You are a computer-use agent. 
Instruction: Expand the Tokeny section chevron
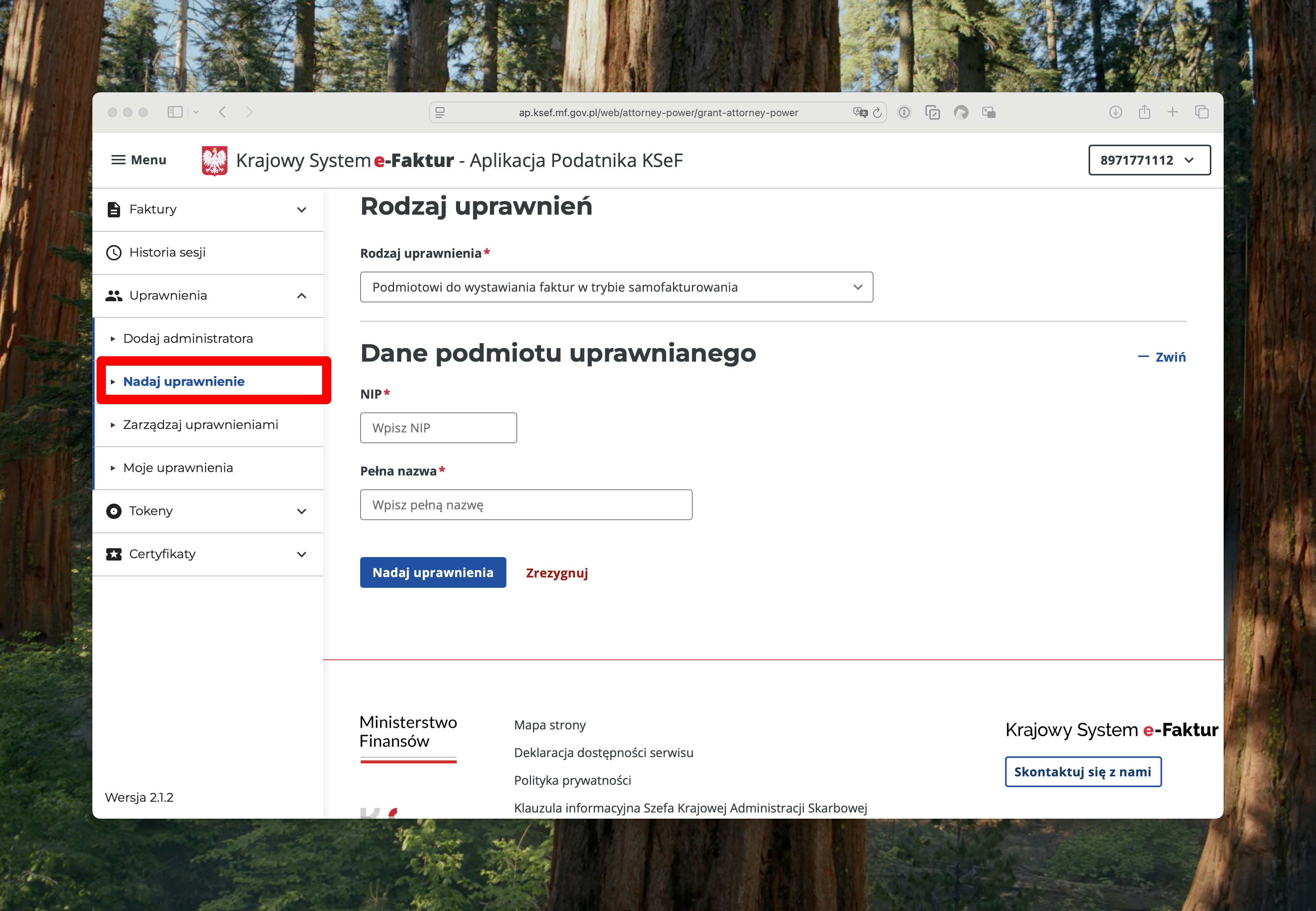coord(301,511)
